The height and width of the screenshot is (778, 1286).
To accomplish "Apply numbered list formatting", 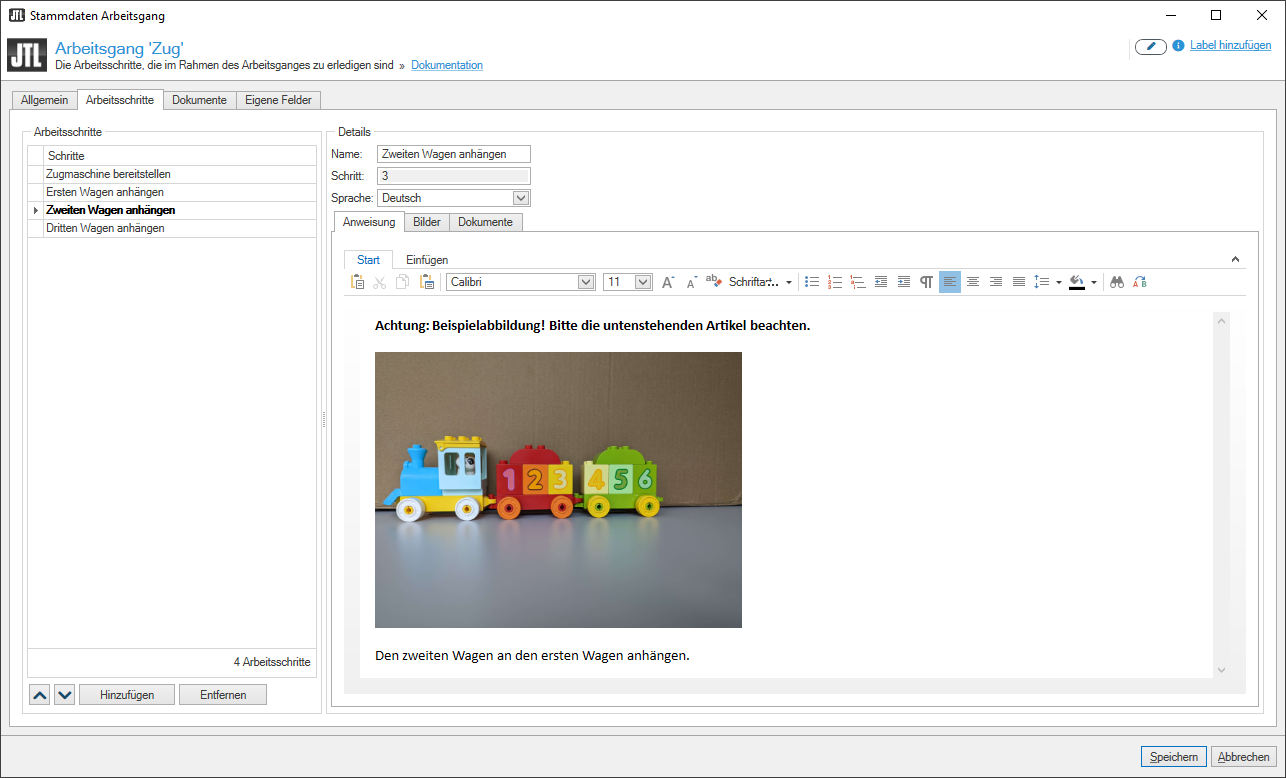I will click(835, 282).
